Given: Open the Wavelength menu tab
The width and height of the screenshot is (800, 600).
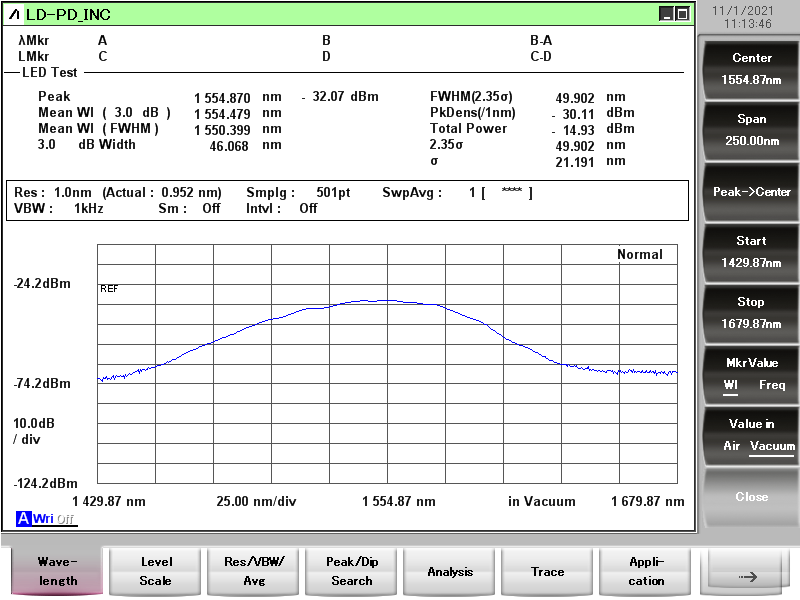Looking at the screenshot, I should click(x=57, y=571).
